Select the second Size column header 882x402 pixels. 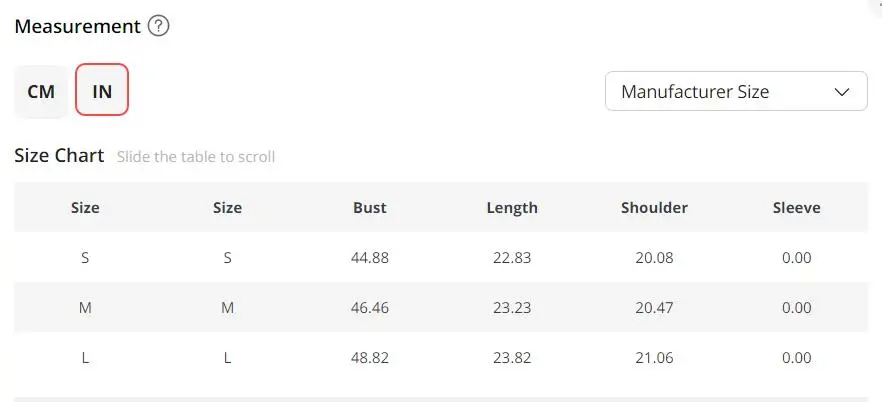click(227, 207)
